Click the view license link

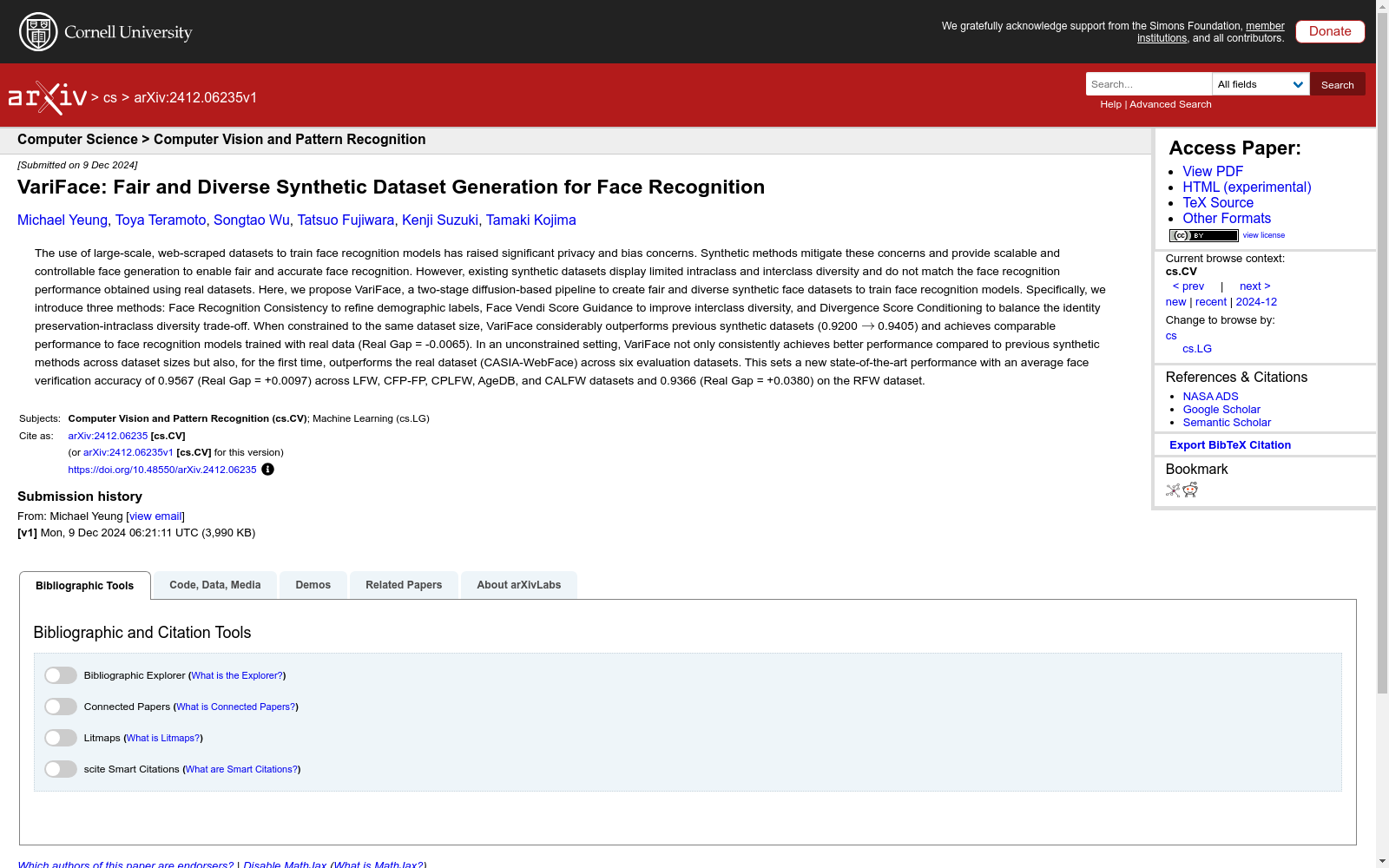[1264, 235]
